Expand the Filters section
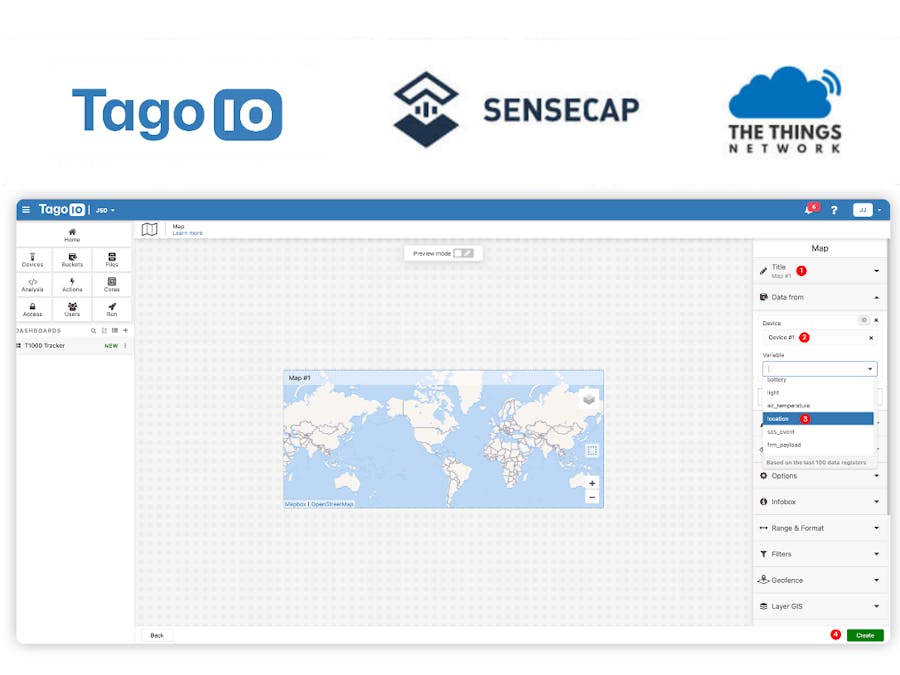The height and width of the screenshot is (675, 900). tap(820, 554)
